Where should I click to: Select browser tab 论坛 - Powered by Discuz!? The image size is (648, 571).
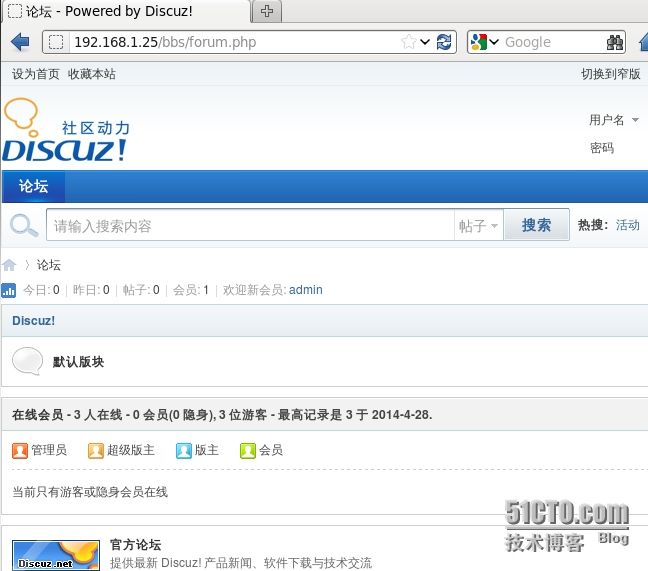click(x=126, y=11)
